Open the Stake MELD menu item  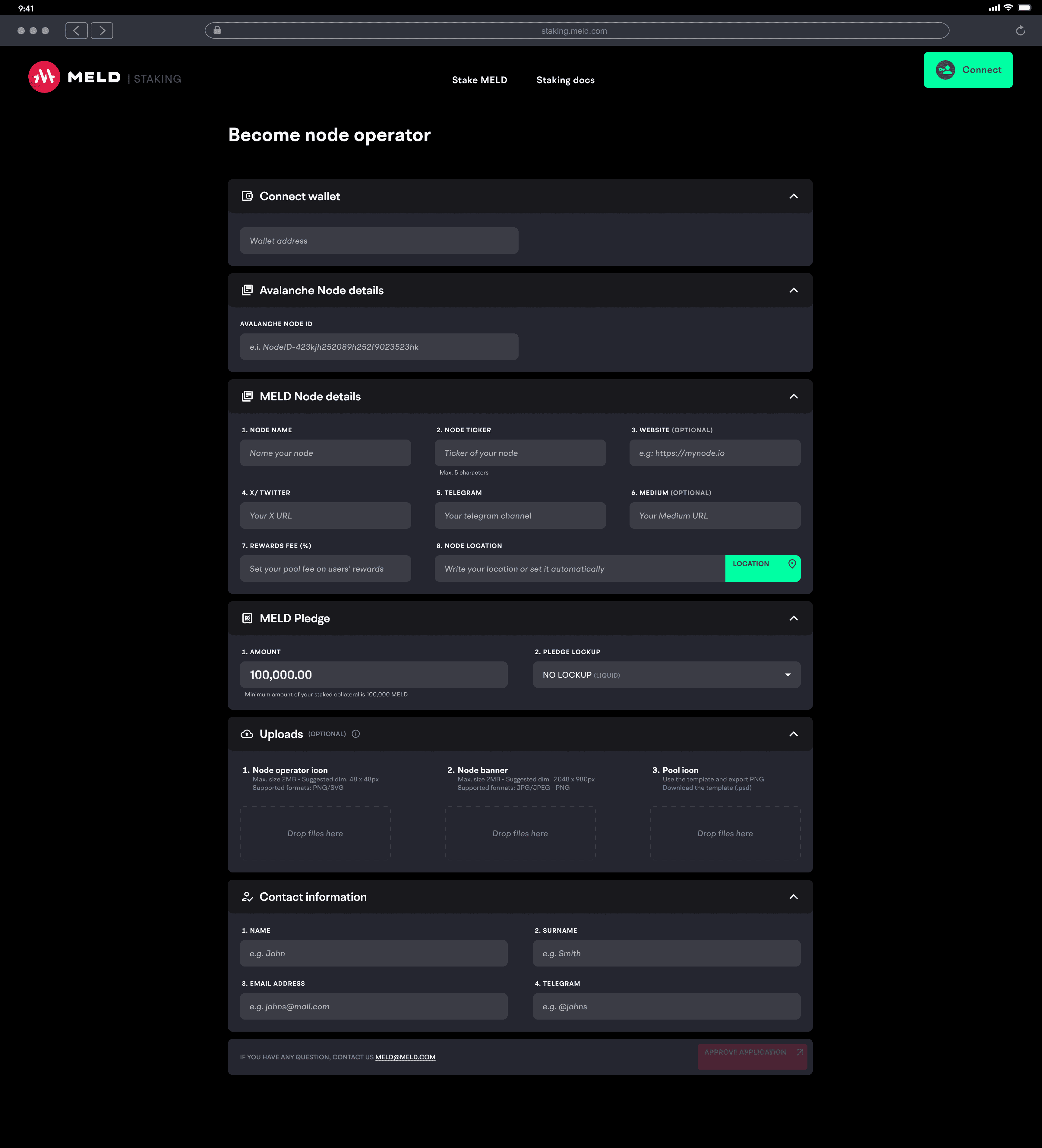479,80
